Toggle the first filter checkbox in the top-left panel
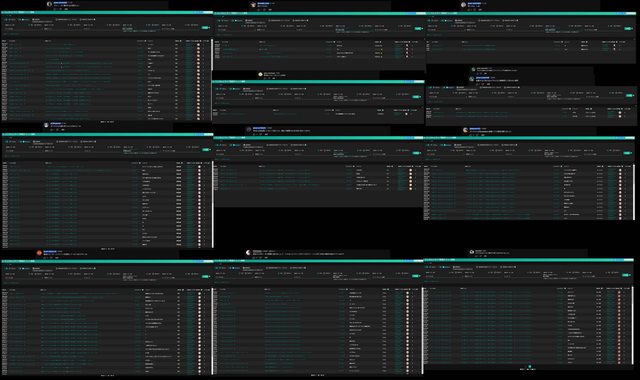Viewport: 640px width, 380px height. pyautogui.click(x=7, y=19)
